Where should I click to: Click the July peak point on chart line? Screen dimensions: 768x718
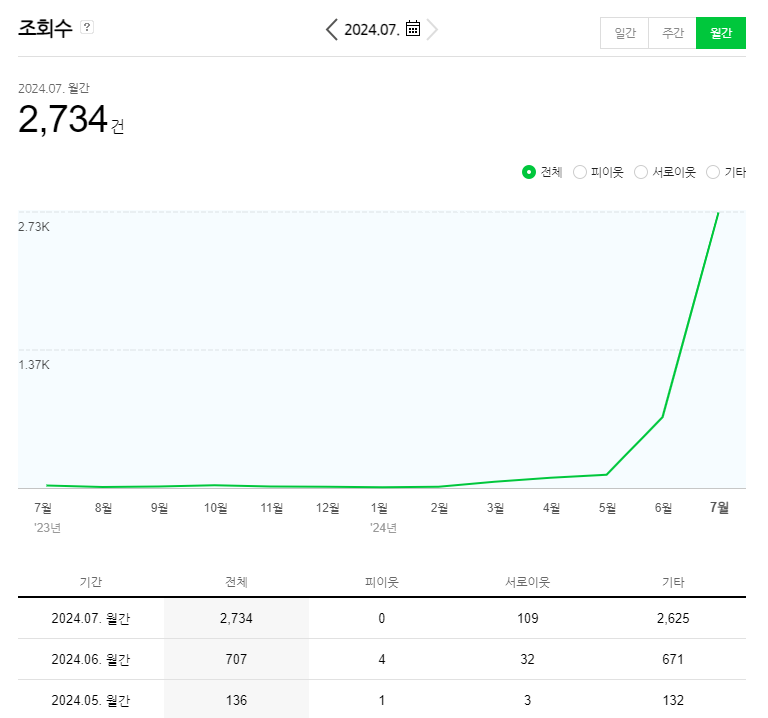(718, 212)
